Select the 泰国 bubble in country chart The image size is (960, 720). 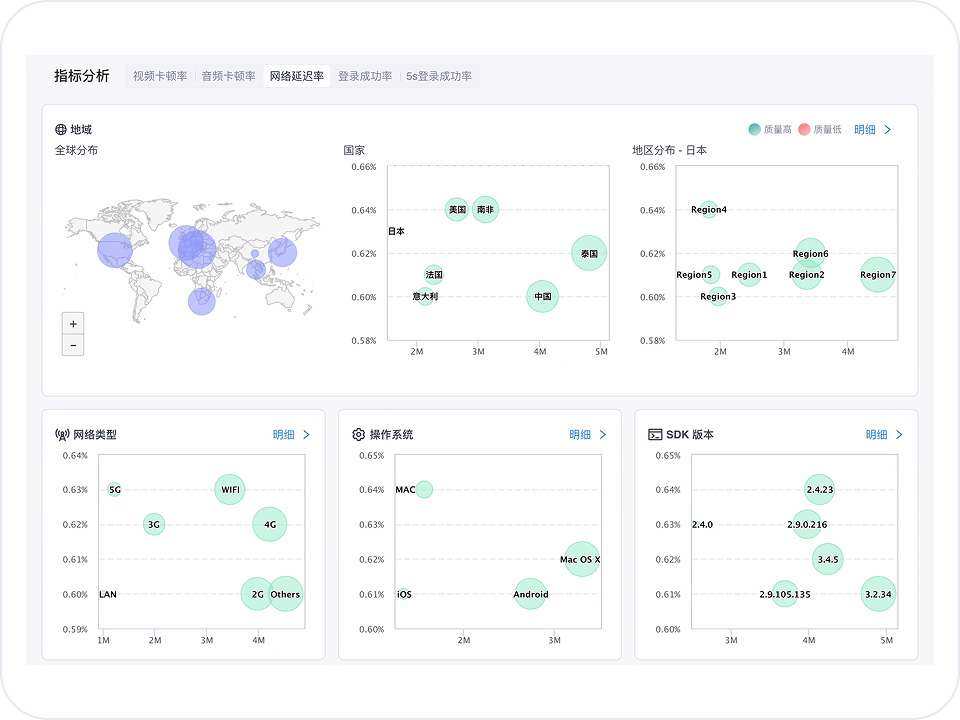point(589,253)
